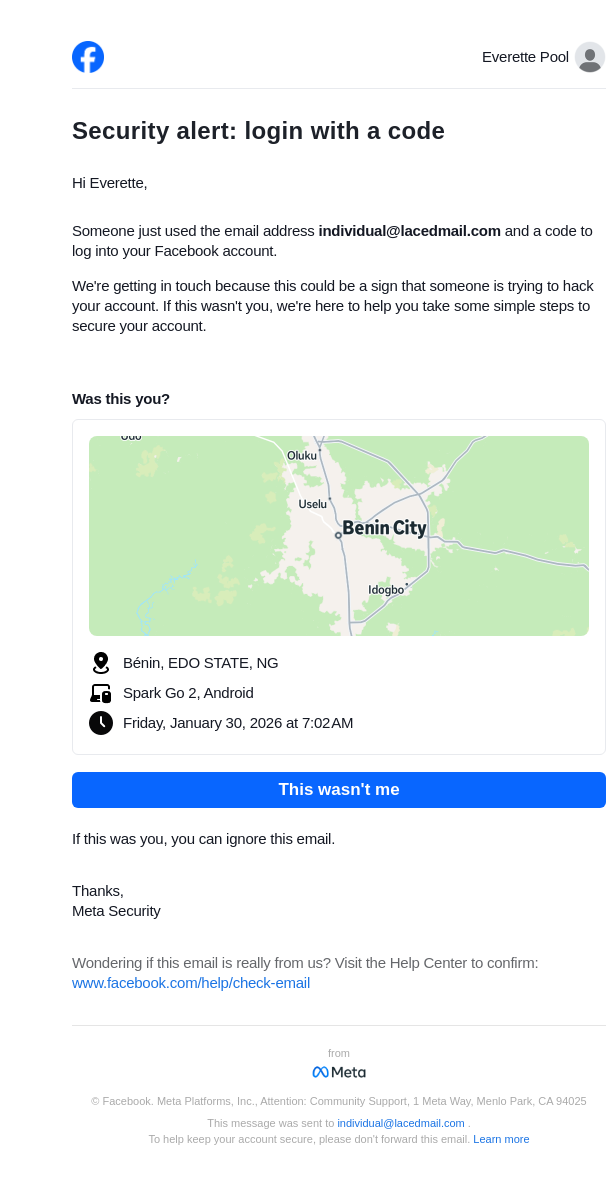
Task: Click the Learn more link
Action: [x=501, y=1139]
